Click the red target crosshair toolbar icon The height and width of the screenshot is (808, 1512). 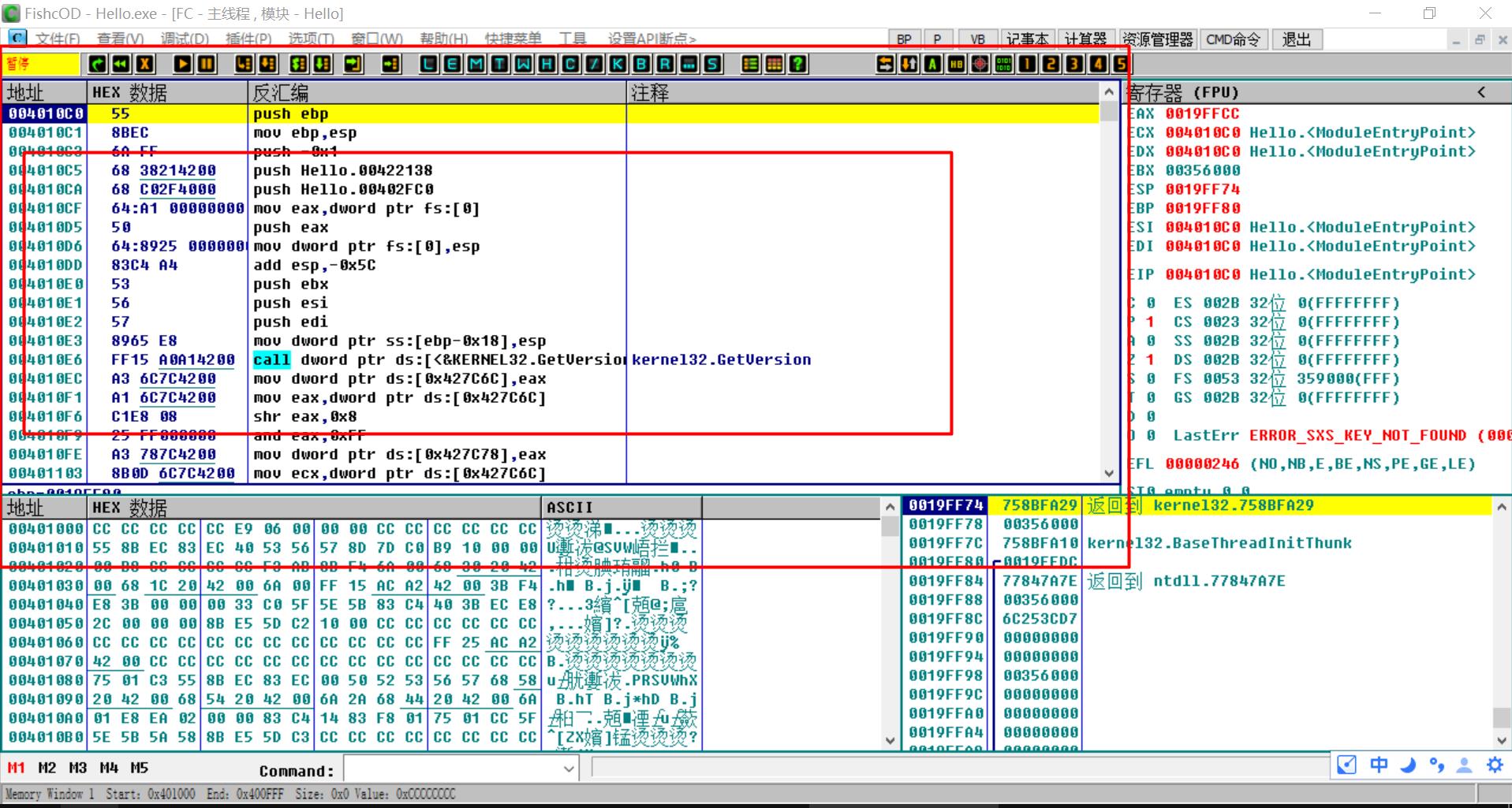coord(980,65)
